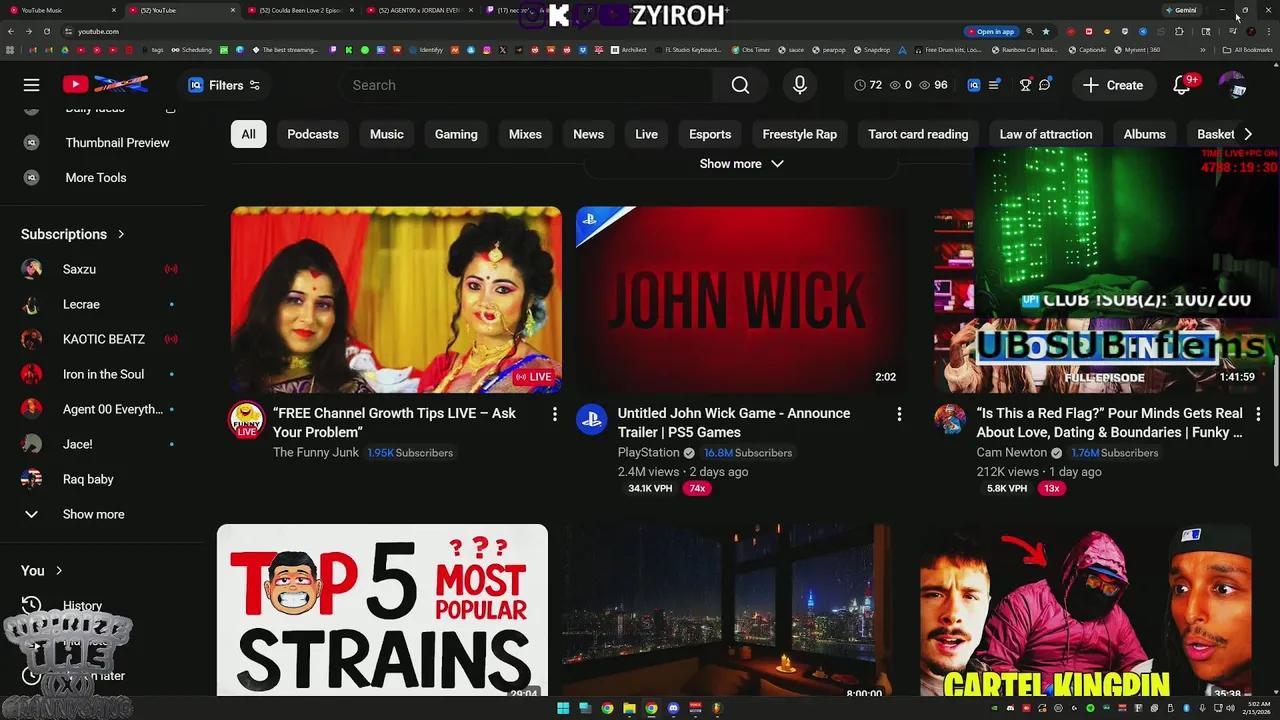Viewport: 1280px width, 720px height.
Task: Open the trophy achievements icon
Action: [1025, 85]
